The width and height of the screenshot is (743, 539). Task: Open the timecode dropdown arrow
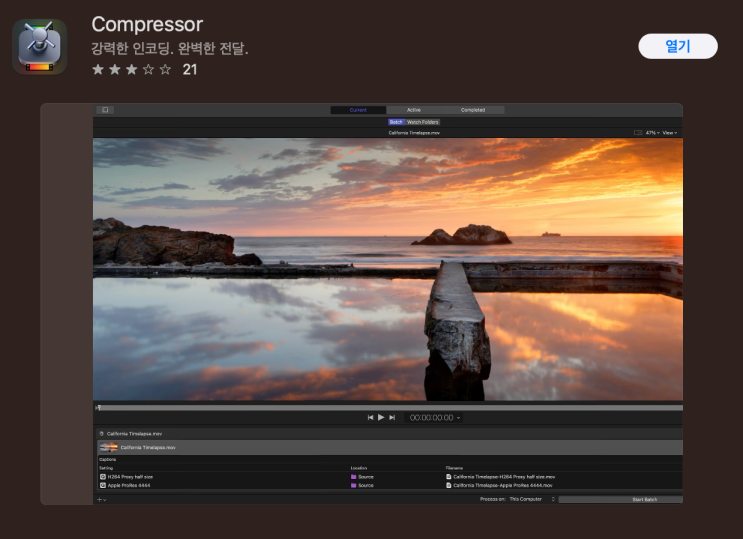point(458,418)
